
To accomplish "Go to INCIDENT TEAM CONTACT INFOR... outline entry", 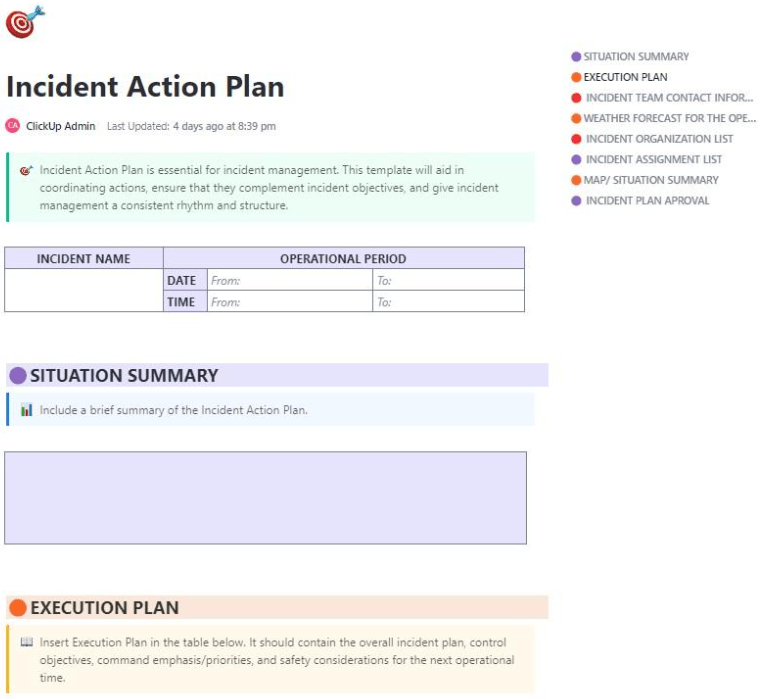I will [x=656, y=98].
